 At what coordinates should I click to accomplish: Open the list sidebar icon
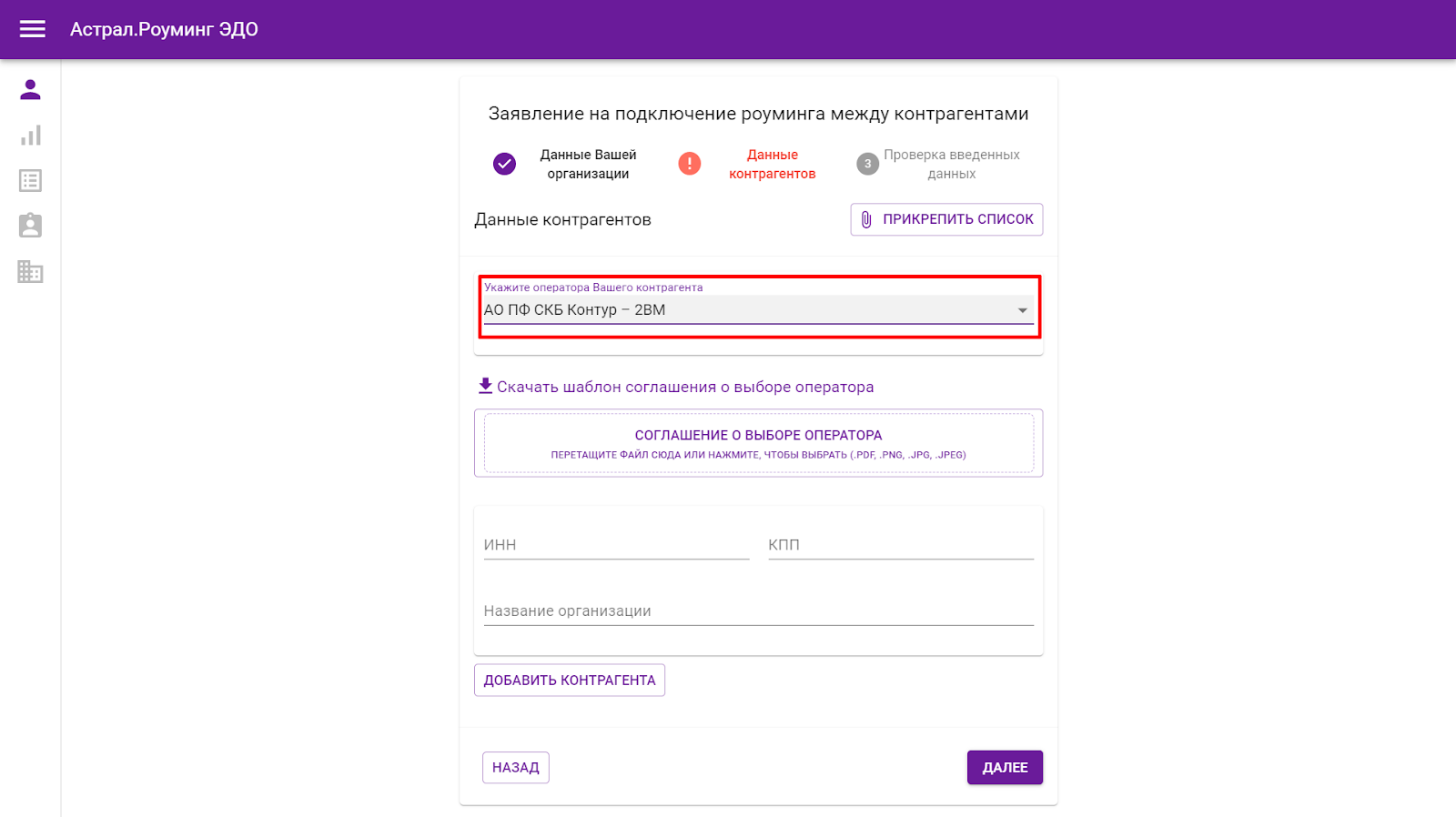tap(30, 180)
